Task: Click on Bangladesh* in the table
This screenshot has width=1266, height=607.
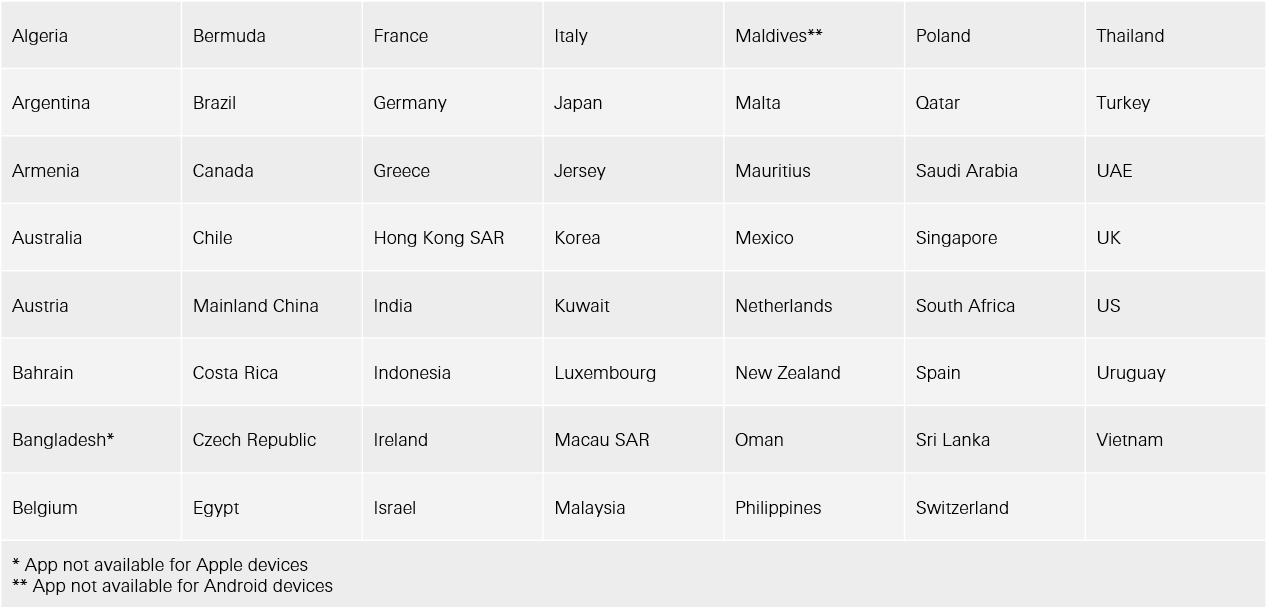Action: click(63, 440)
